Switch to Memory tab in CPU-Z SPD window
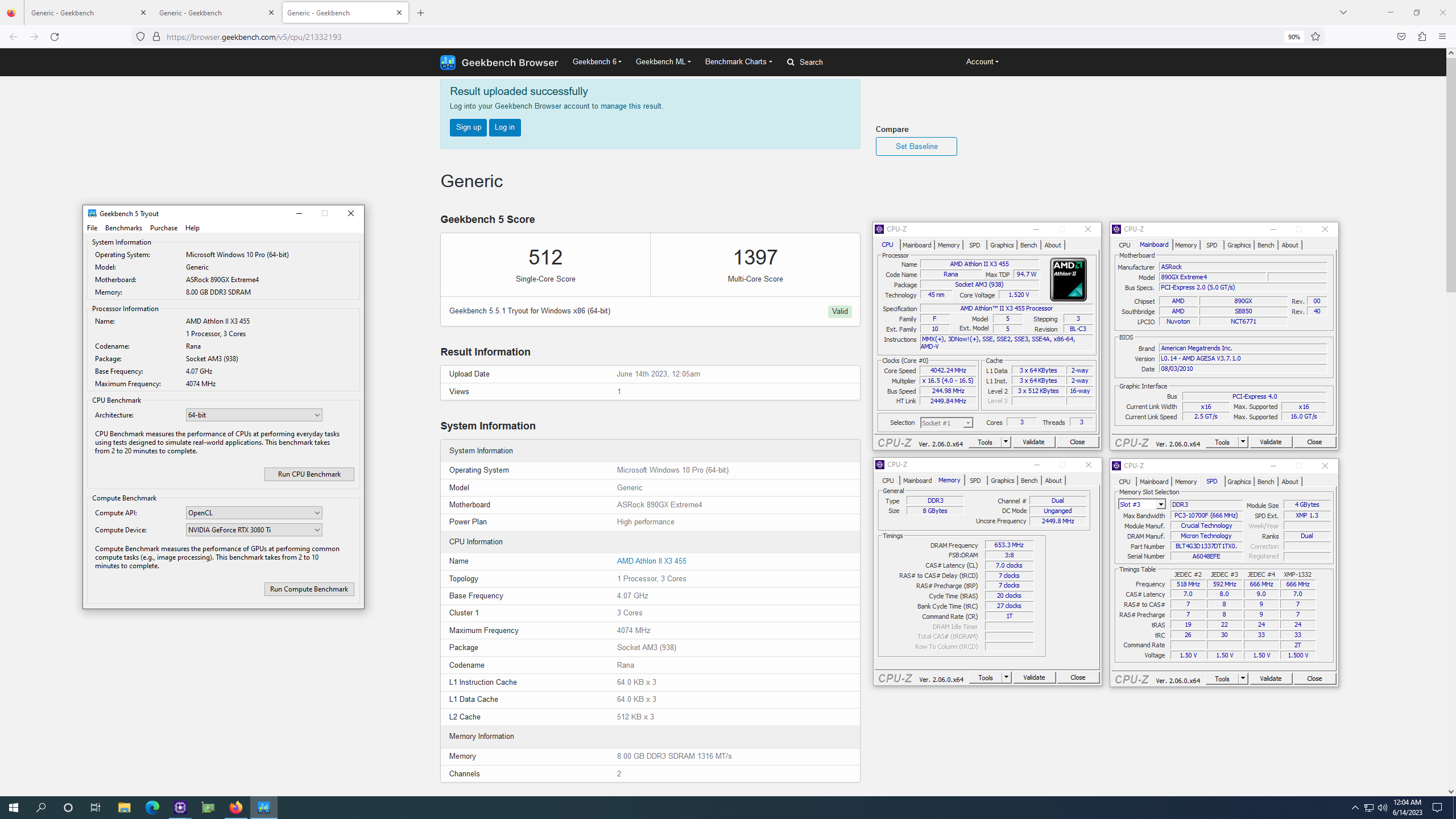The image size is (1456, 819). click(1185, 482)
